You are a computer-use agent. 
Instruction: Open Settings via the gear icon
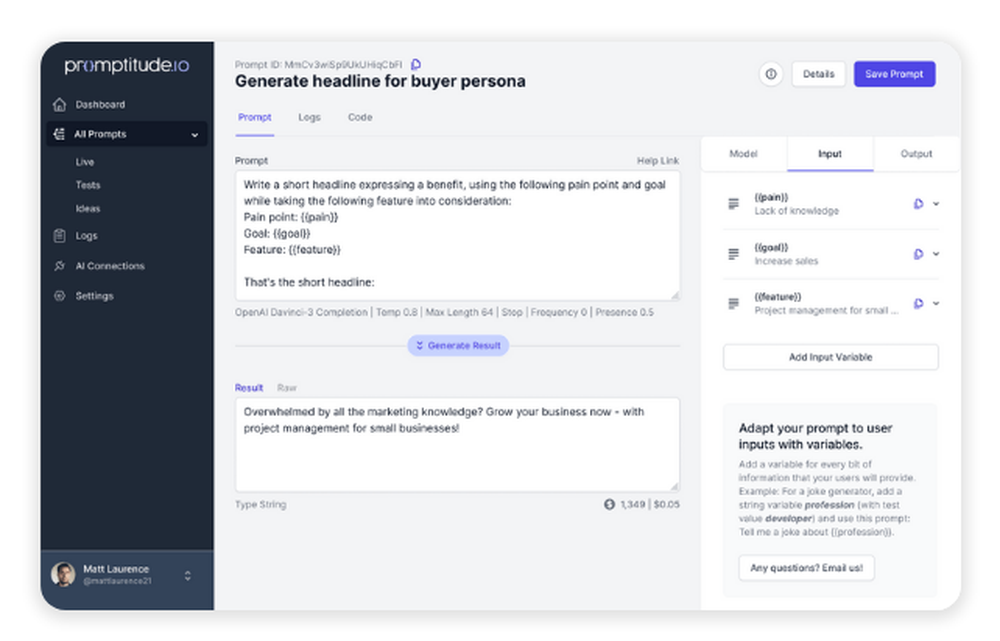coord(59,296)
